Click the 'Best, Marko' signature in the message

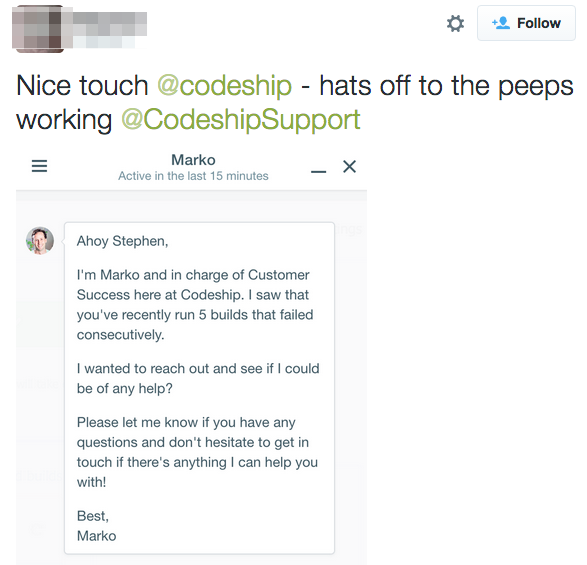[x=97, y=526]
